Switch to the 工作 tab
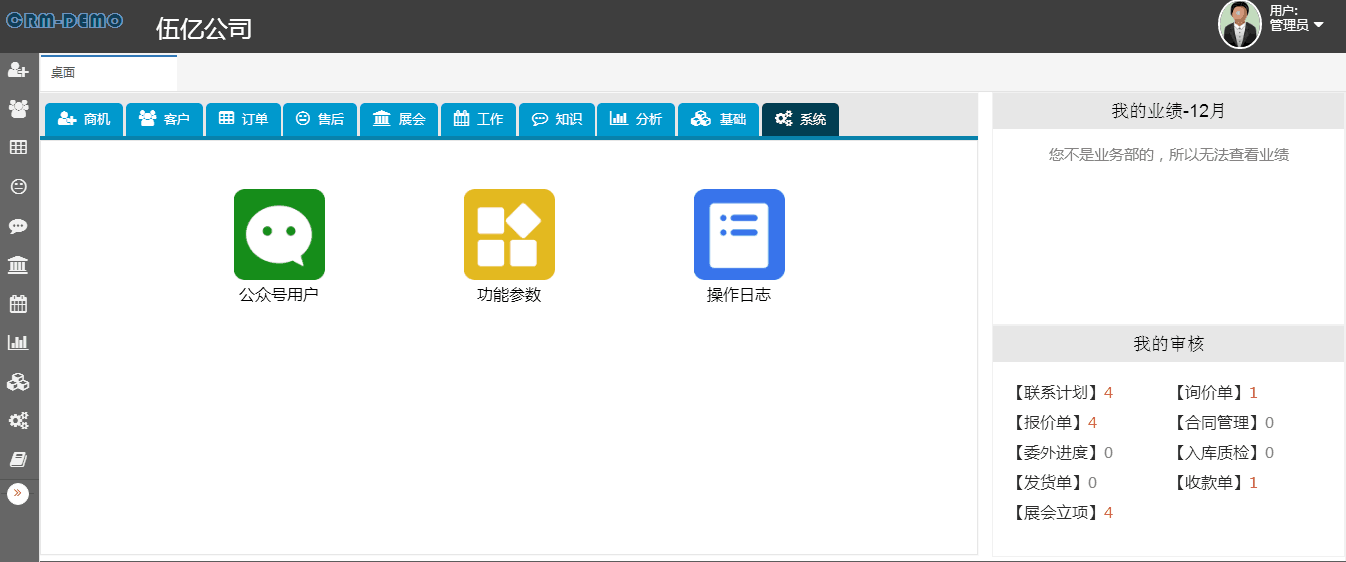The image size is (1346, 562). tap(478, 119)
